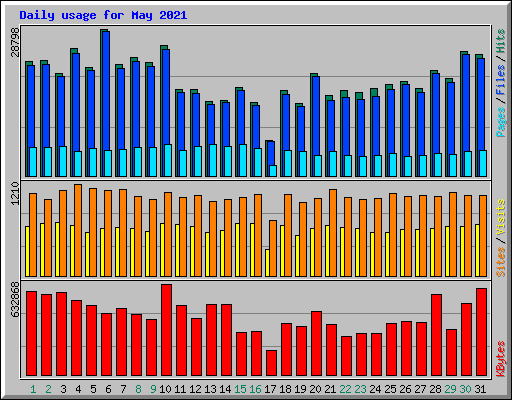This screenshot has height=400, width=512.
Task: Click the Files legend label
Action: 501,80
